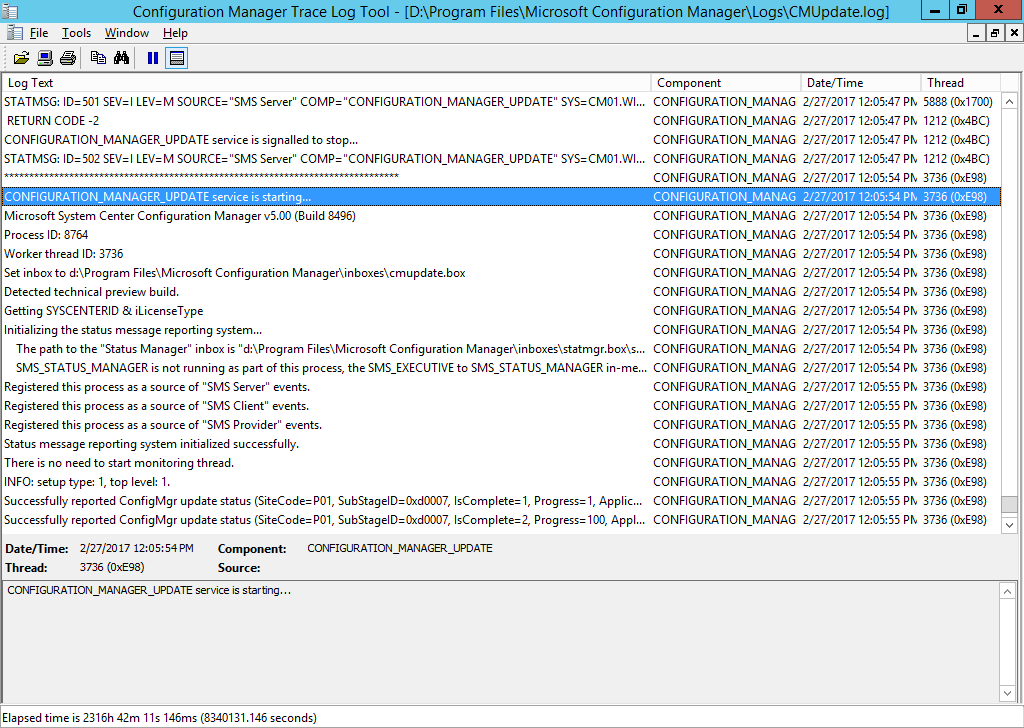This screenshot has height=728, width=1024.
Task: Sort by the Date/Time column header
Action: coord(861,83)
